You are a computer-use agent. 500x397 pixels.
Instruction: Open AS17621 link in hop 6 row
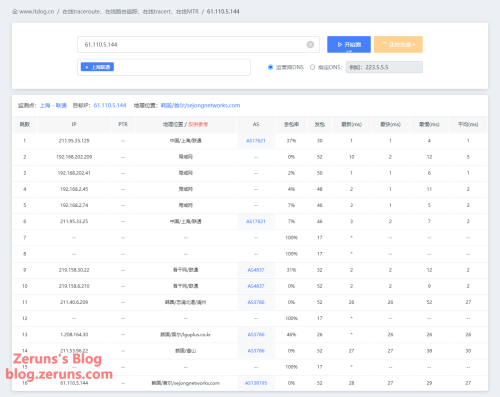(x=256, y=221)
